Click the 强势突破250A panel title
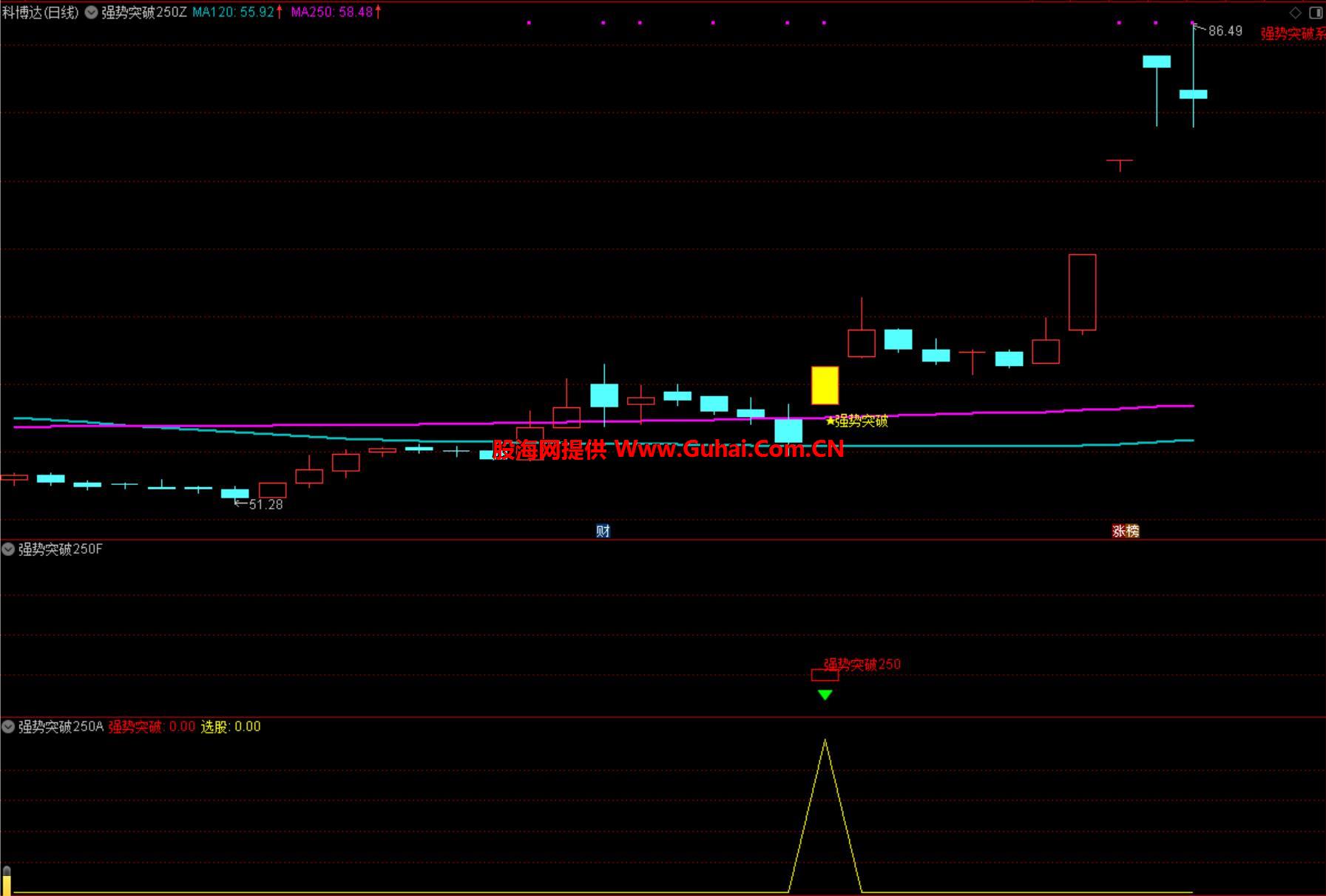Image resolution: width=1326 pixels, height=896 pixels. pos(61,726)
